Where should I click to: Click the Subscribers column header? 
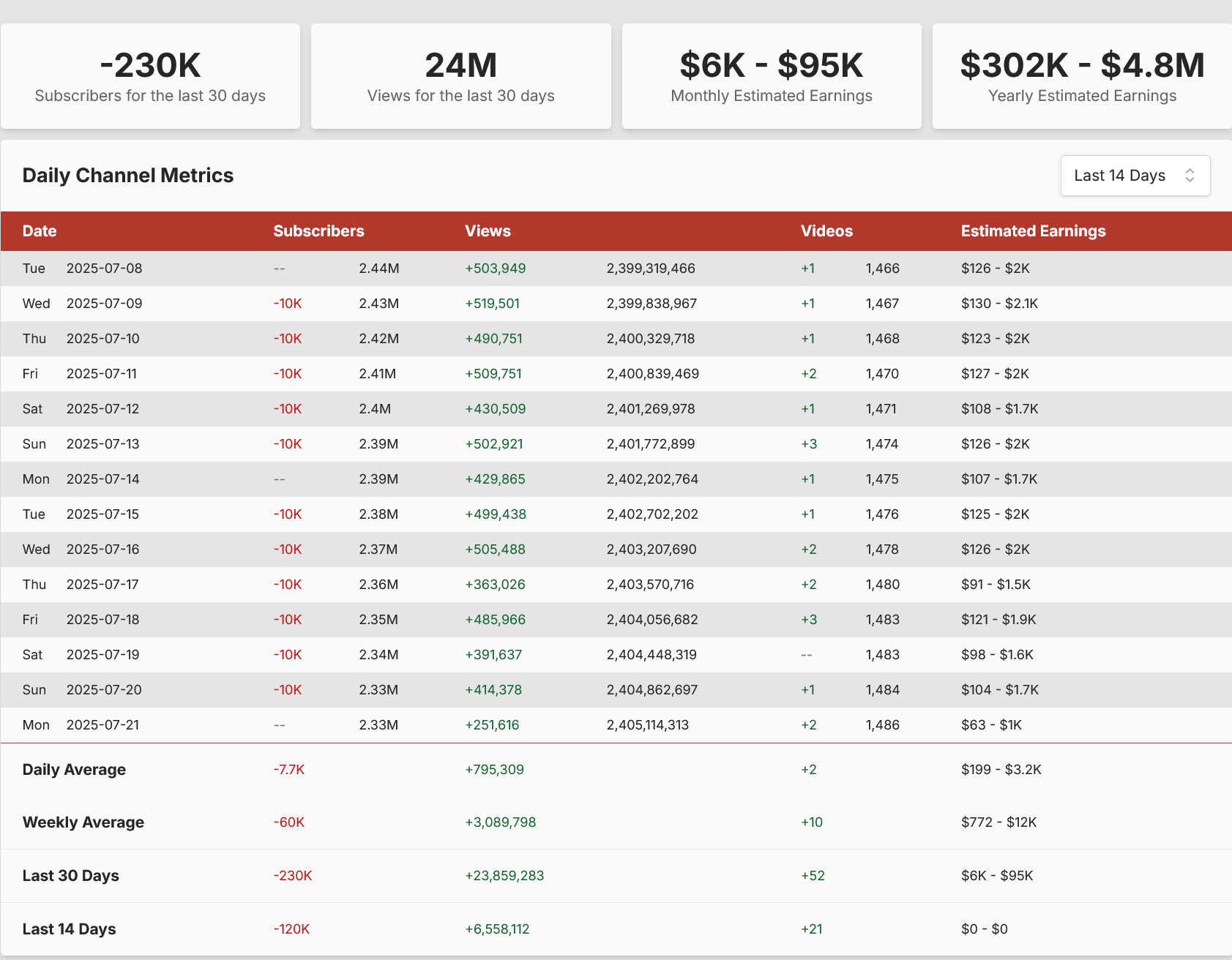318,231
